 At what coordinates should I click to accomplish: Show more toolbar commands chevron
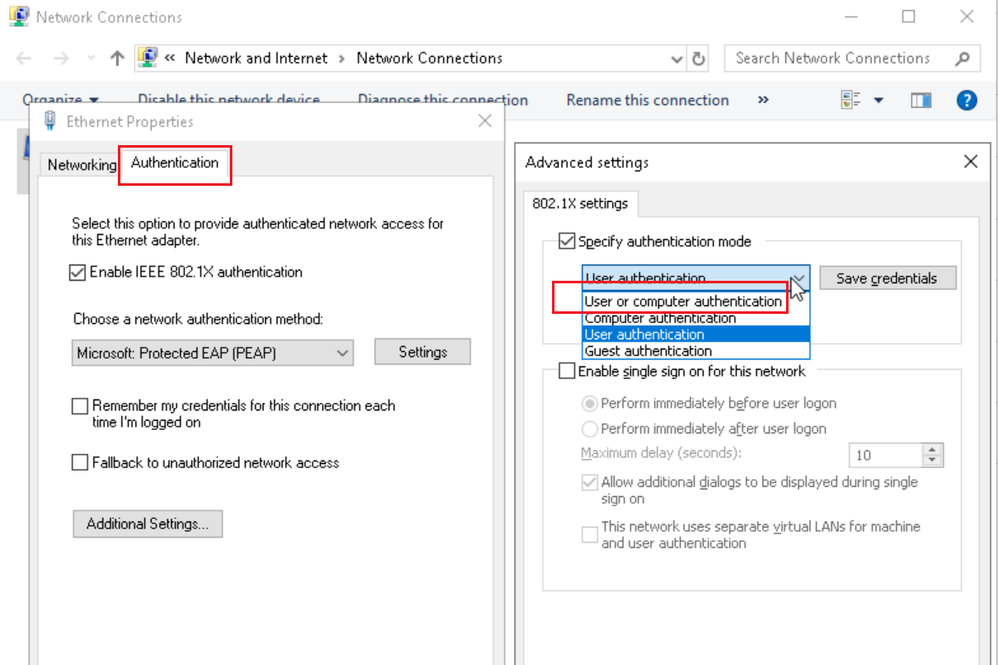coord(763,100)
